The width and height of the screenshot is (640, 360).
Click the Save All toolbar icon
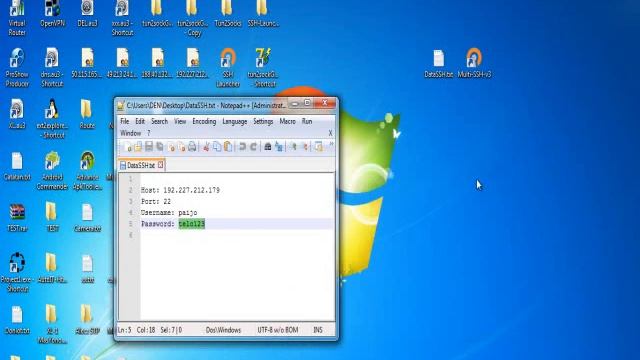coord(160,147)
